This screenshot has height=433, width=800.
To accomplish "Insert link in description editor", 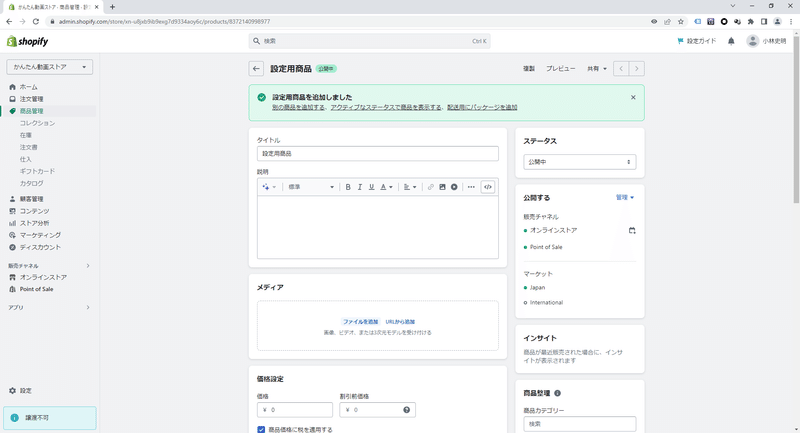I will pos(431,187).
